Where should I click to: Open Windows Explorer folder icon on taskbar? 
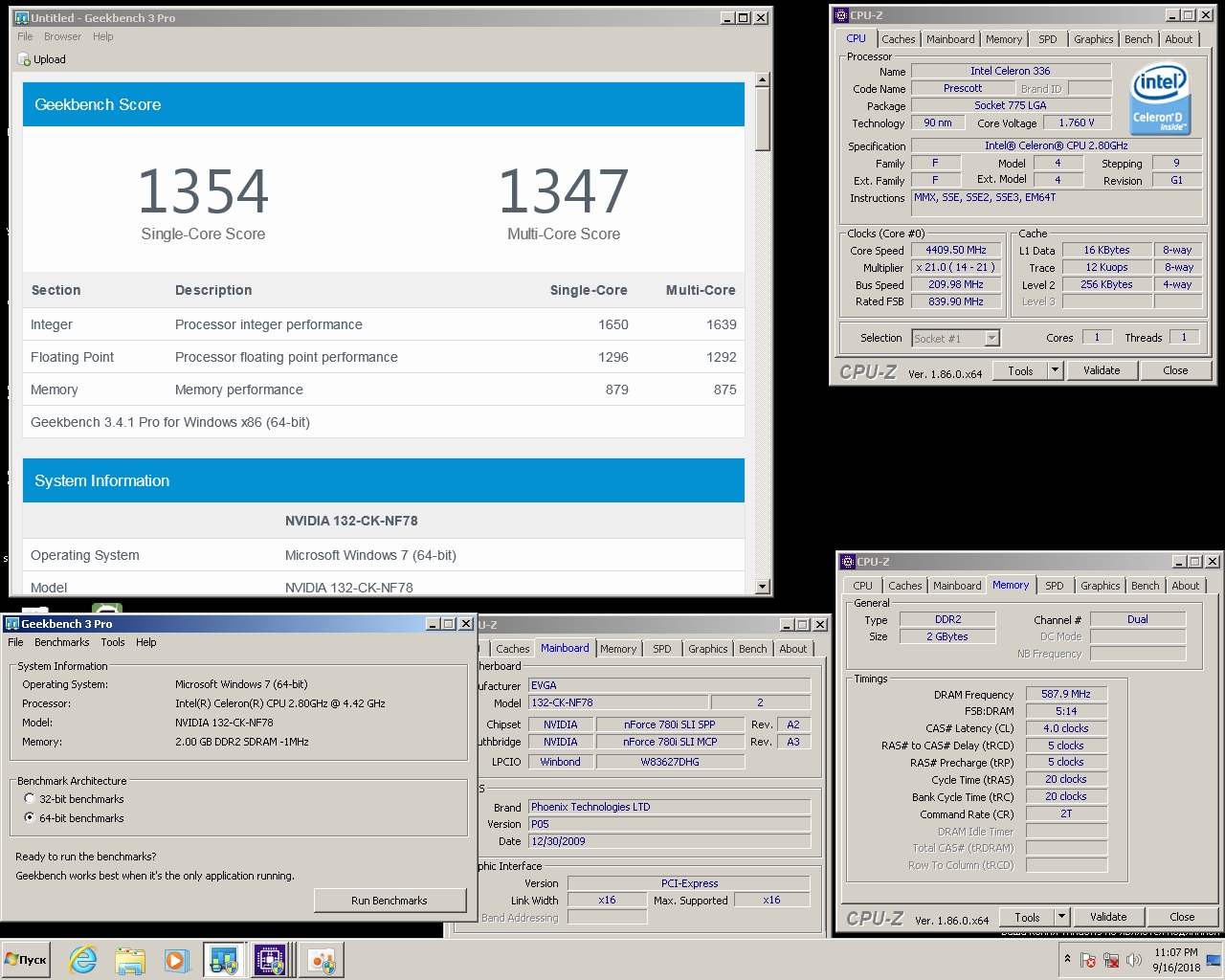click(130, 960)
